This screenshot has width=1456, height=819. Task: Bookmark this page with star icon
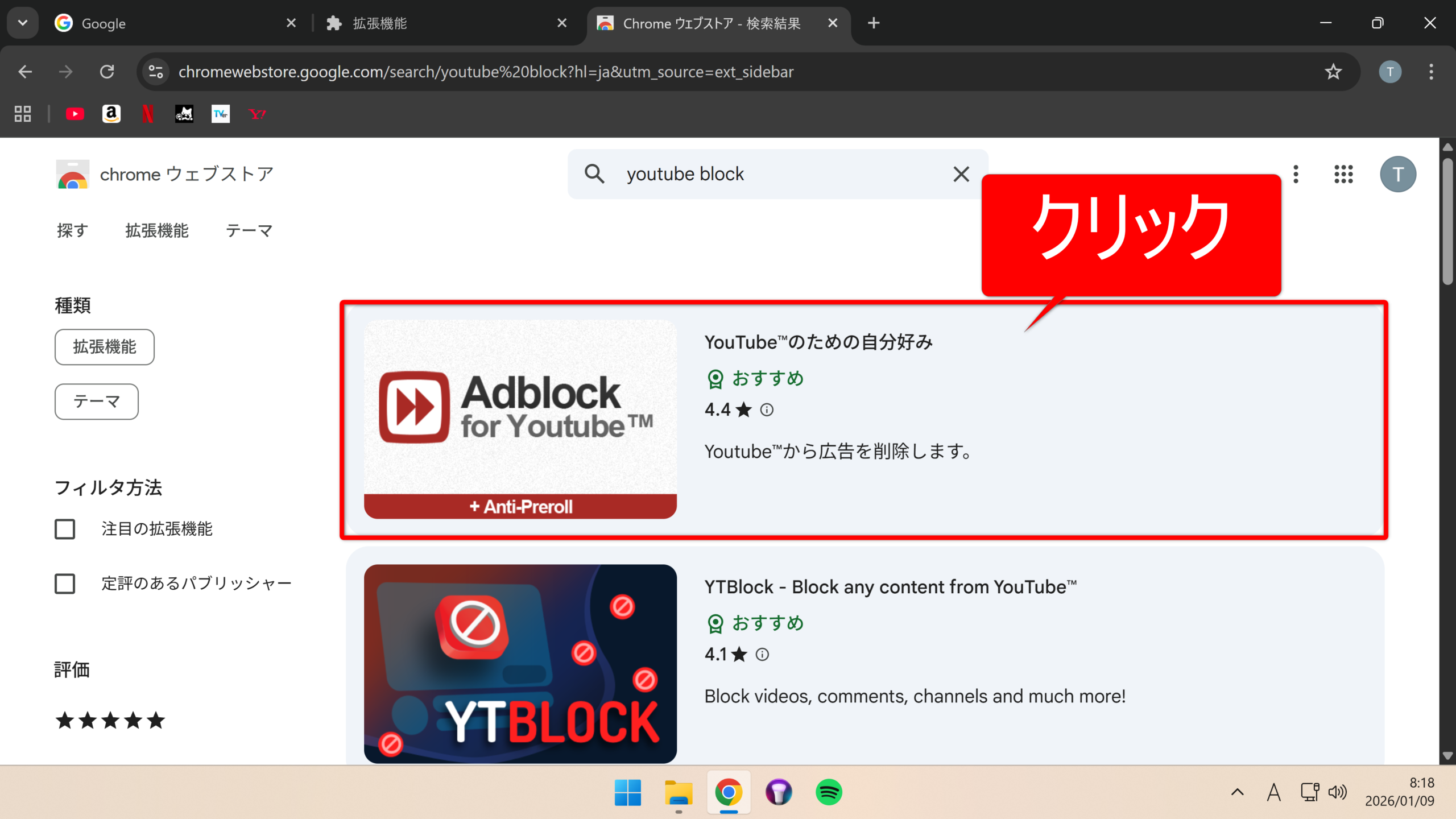point(1333,72)
